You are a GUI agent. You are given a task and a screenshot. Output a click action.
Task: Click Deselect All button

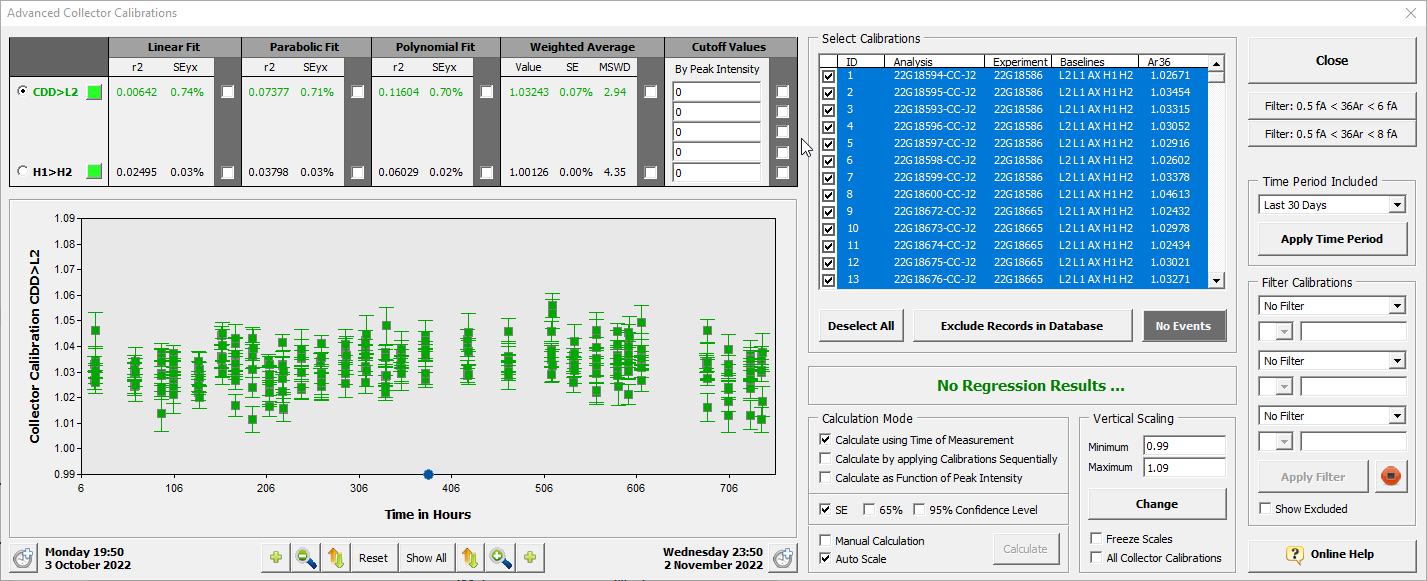(861, 326)
